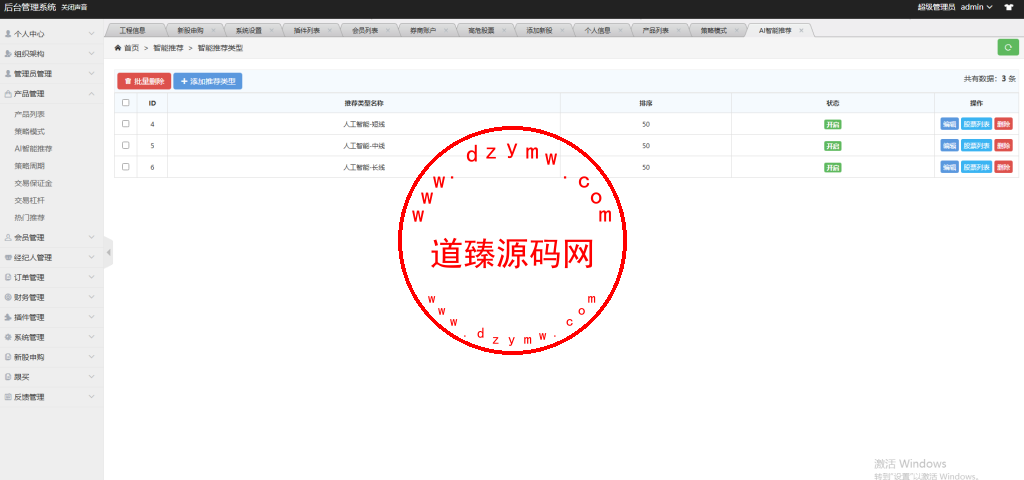Click the 产品管理 bag icon in sidebar
This screenshot has width=1024, height=480.
point(8,93)
